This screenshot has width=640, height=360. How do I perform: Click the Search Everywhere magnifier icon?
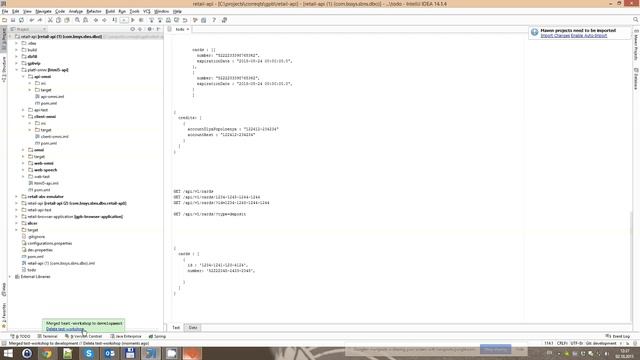636,20
